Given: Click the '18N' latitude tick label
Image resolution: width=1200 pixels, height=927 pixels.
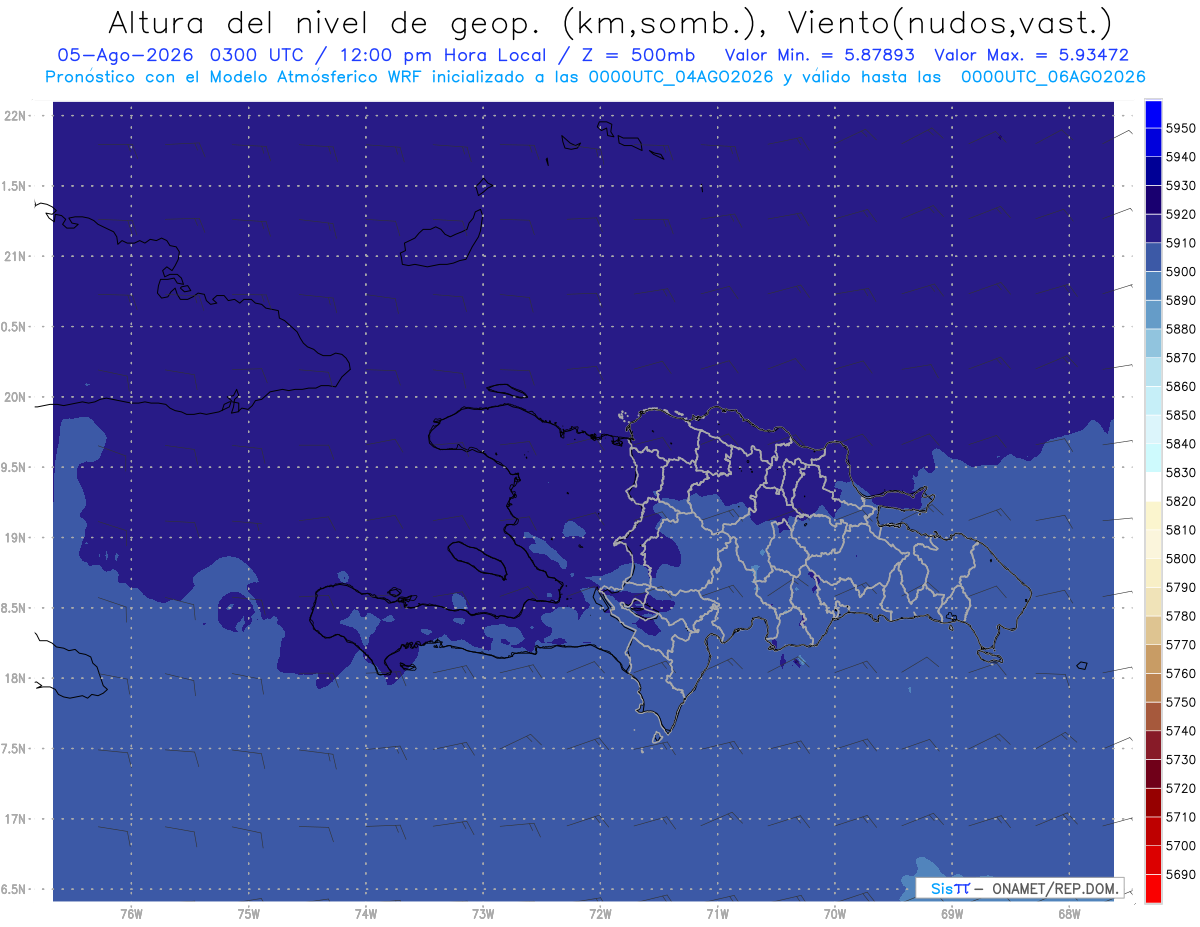Looking at the screenshot, I should click(15, 679).
